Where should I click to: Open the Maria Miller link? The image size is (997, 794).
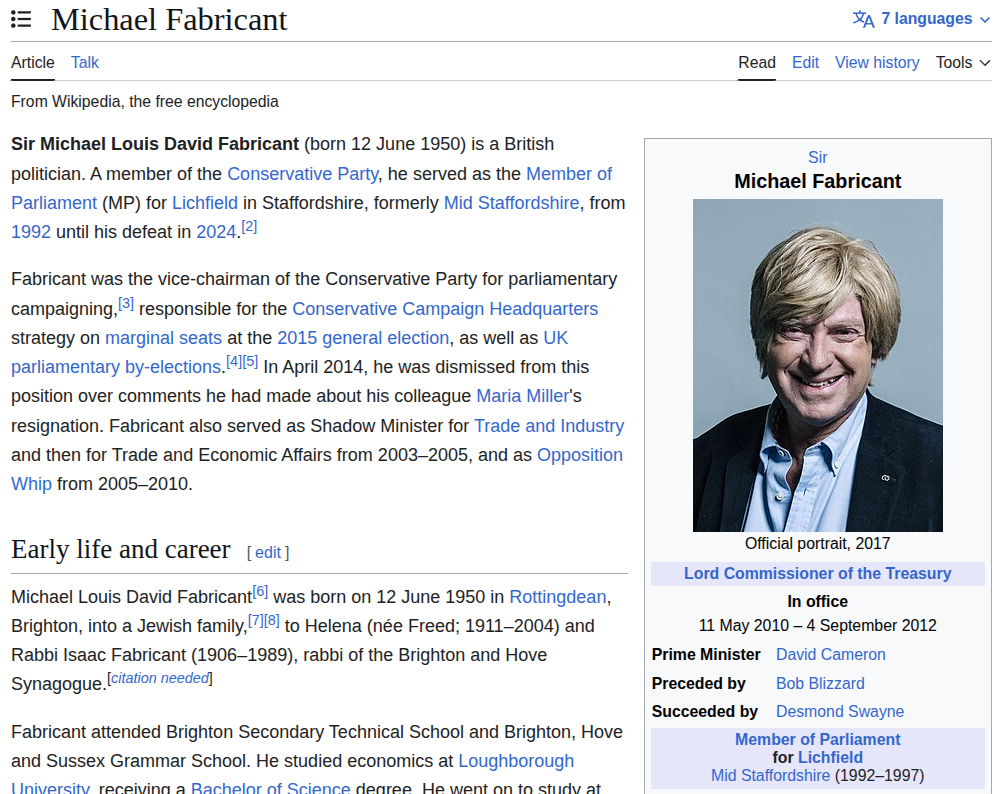point(522,396)
